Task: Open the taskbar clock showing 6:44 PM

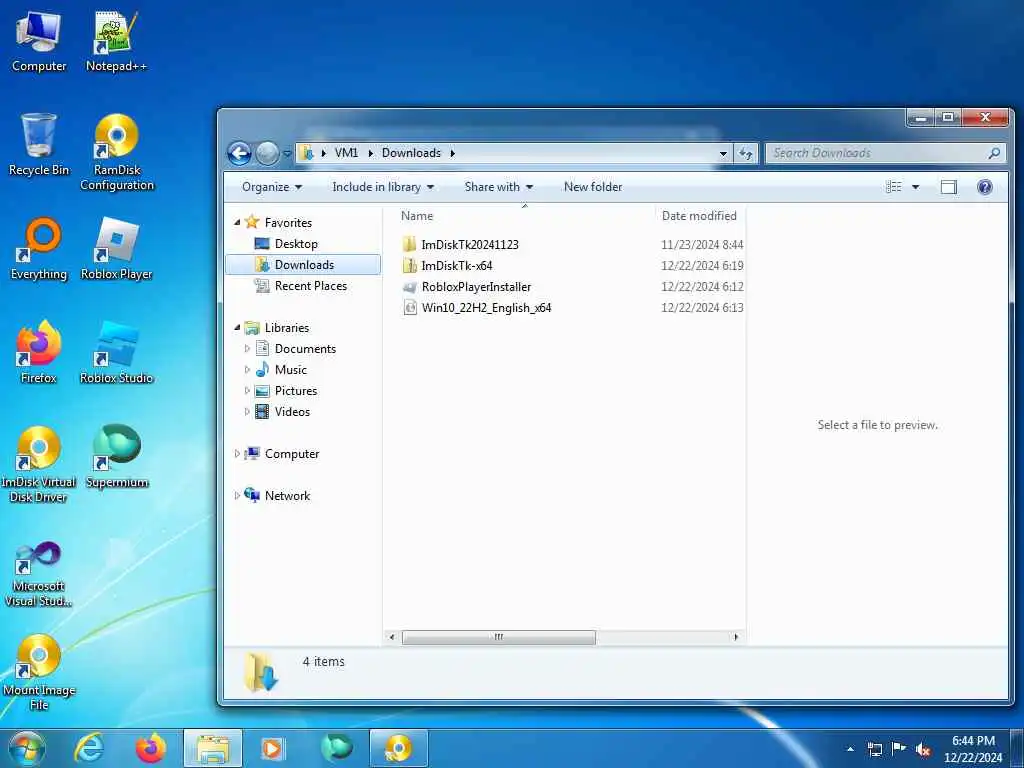Action: point(972,749)
